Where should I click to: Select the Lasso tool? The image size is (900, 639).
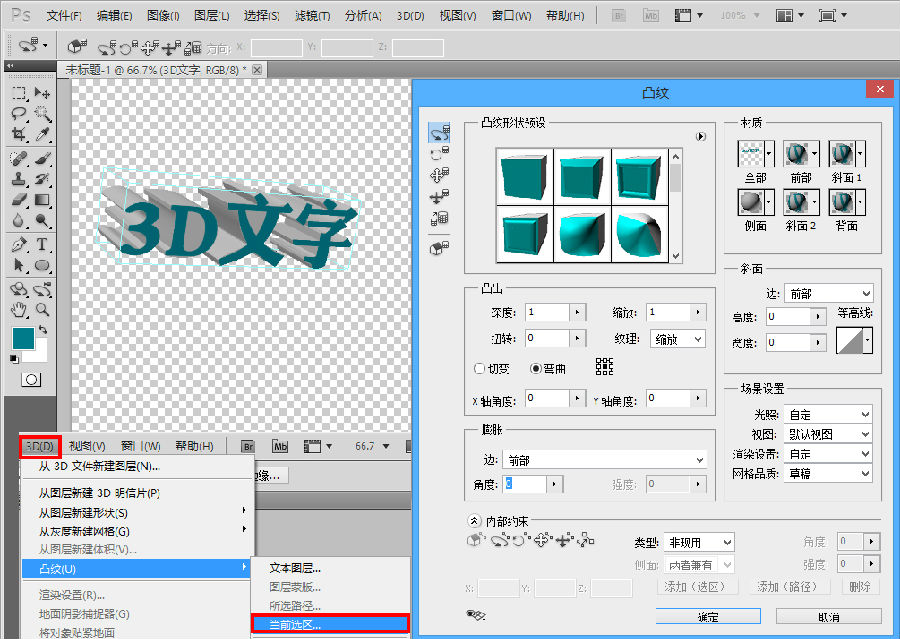click(x=19, y=113)
